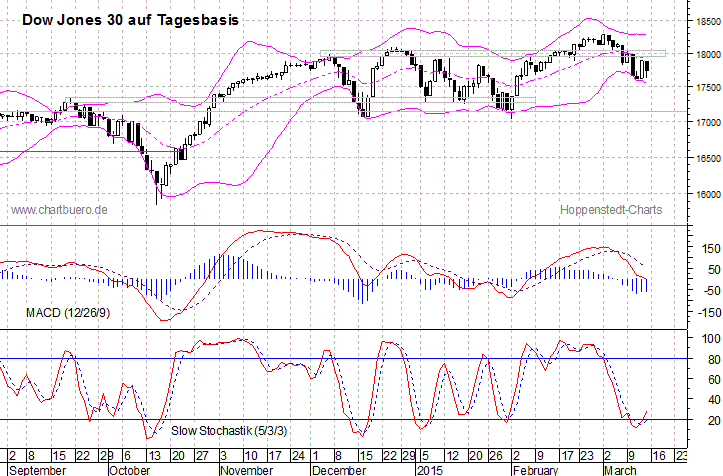
Task: Click the 'September' month label
Action: pos(38,470)
